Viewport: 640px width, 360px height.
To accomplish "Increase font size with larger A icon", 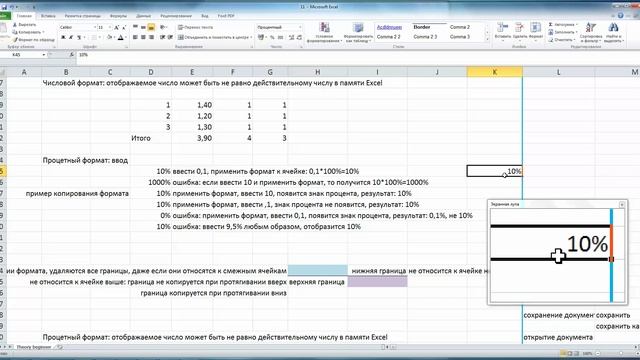I will click(116, 27).
